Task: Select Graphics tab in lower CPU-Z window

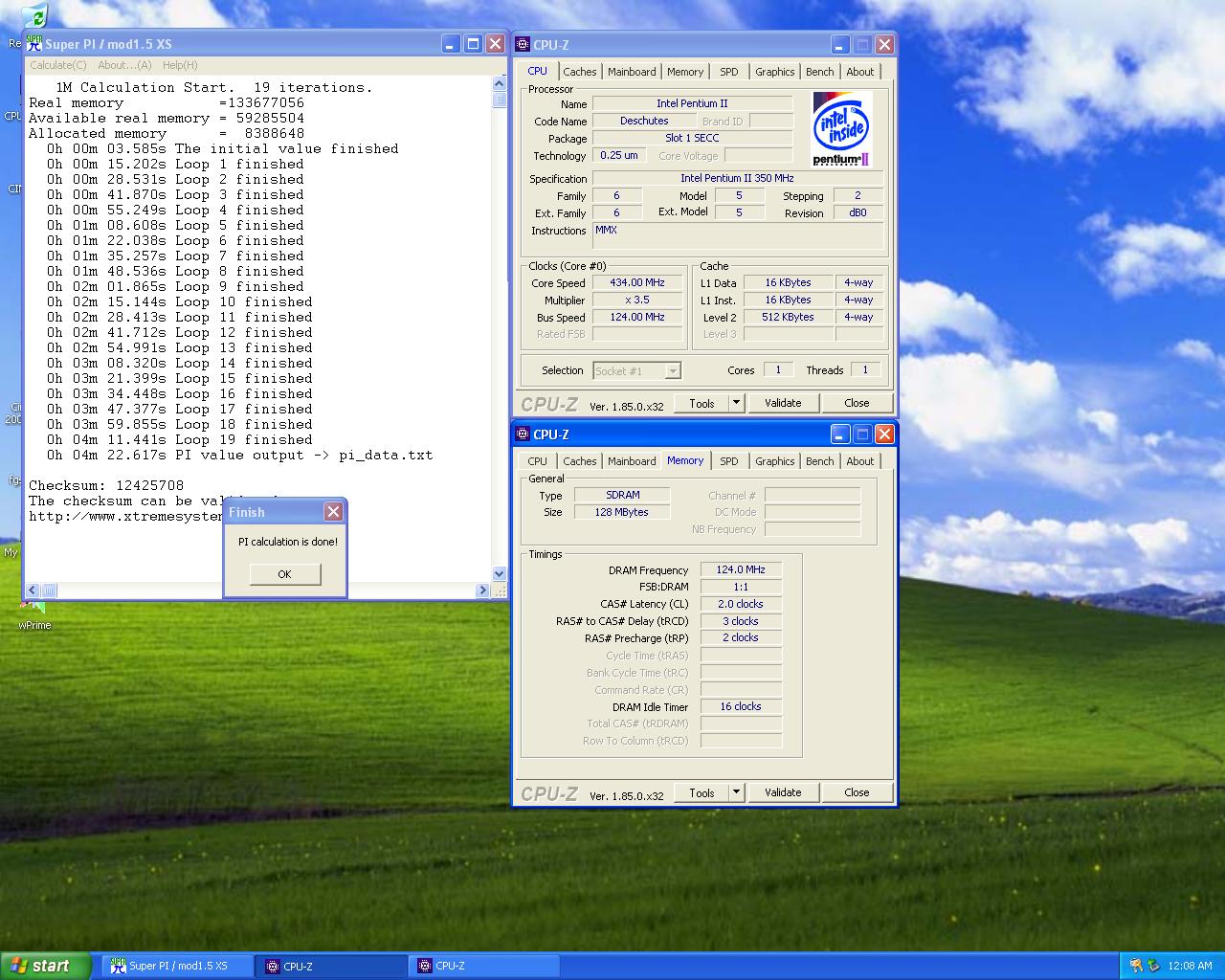Action: (x=774, y=461)
